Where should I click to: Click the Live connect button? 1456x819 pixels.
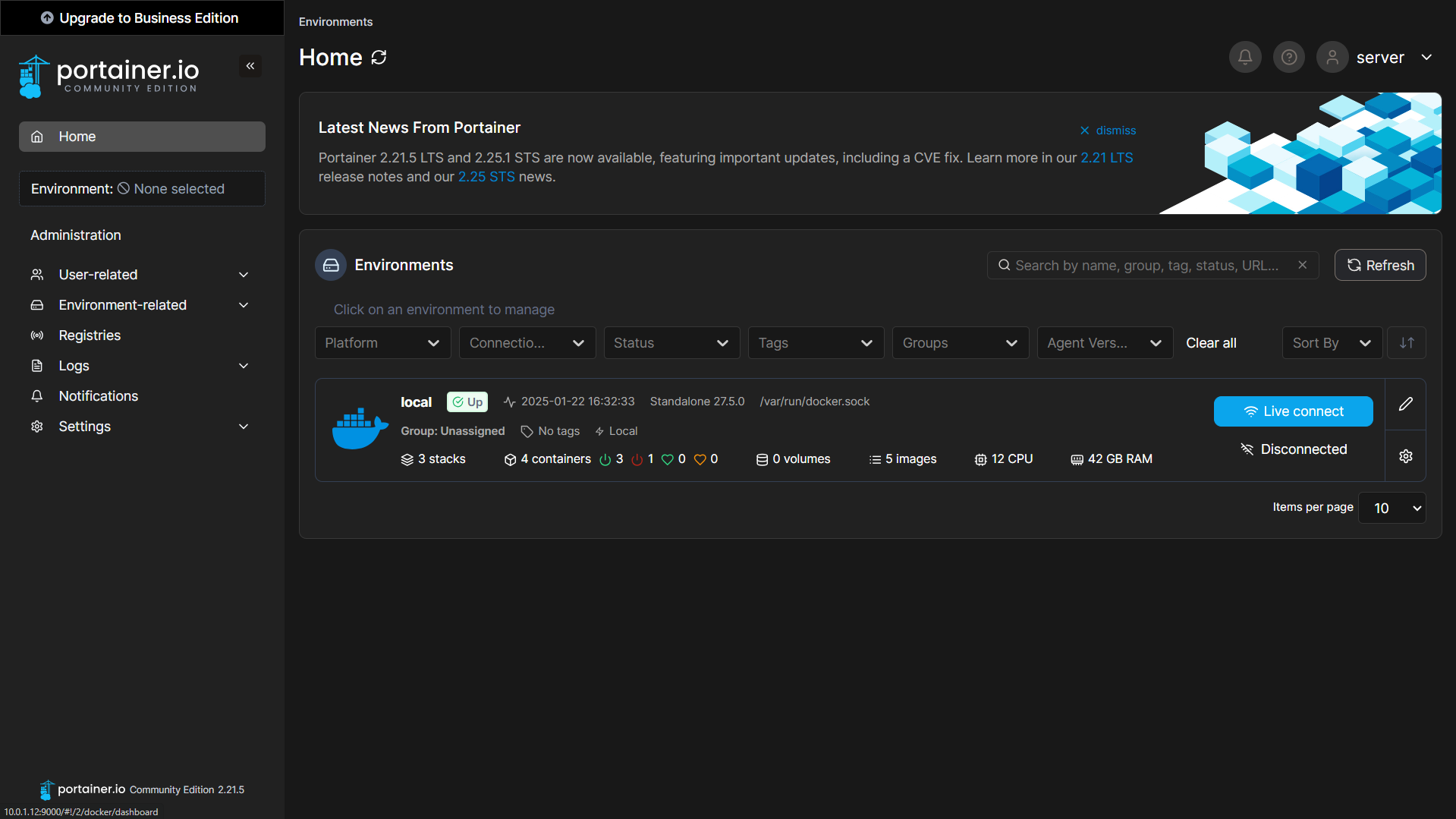1293,411
